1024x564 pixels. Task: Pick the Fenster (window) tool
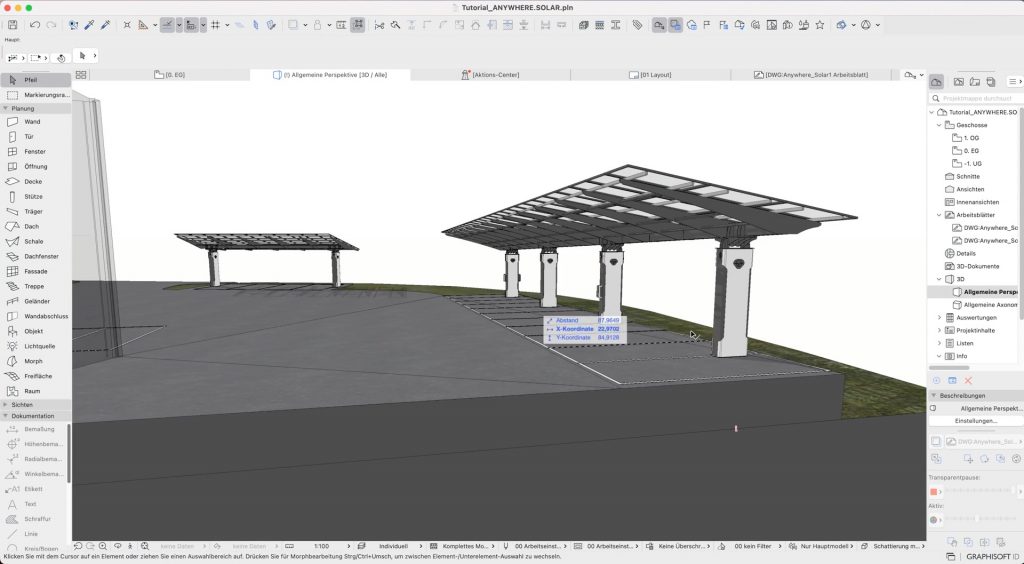(x=35, y=152)
